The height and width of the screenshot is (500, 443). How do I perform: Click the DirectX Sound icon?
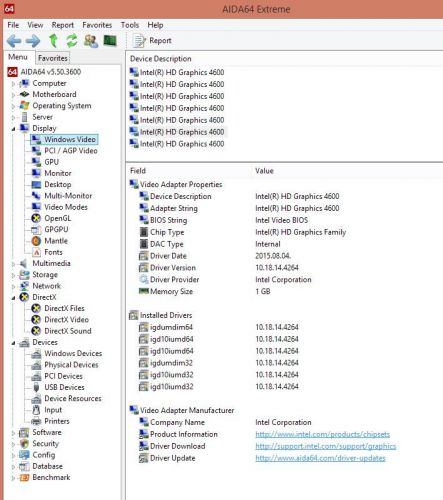[x=36, y=331]
